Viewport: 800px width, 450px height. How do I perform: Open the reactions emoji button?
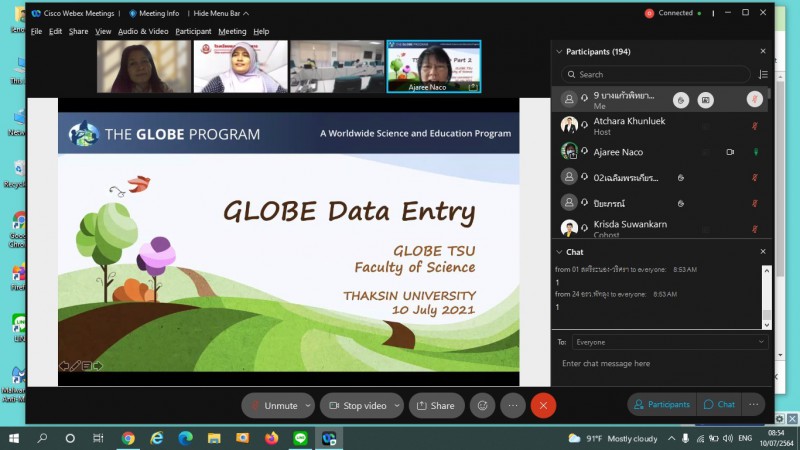point(482,406)
